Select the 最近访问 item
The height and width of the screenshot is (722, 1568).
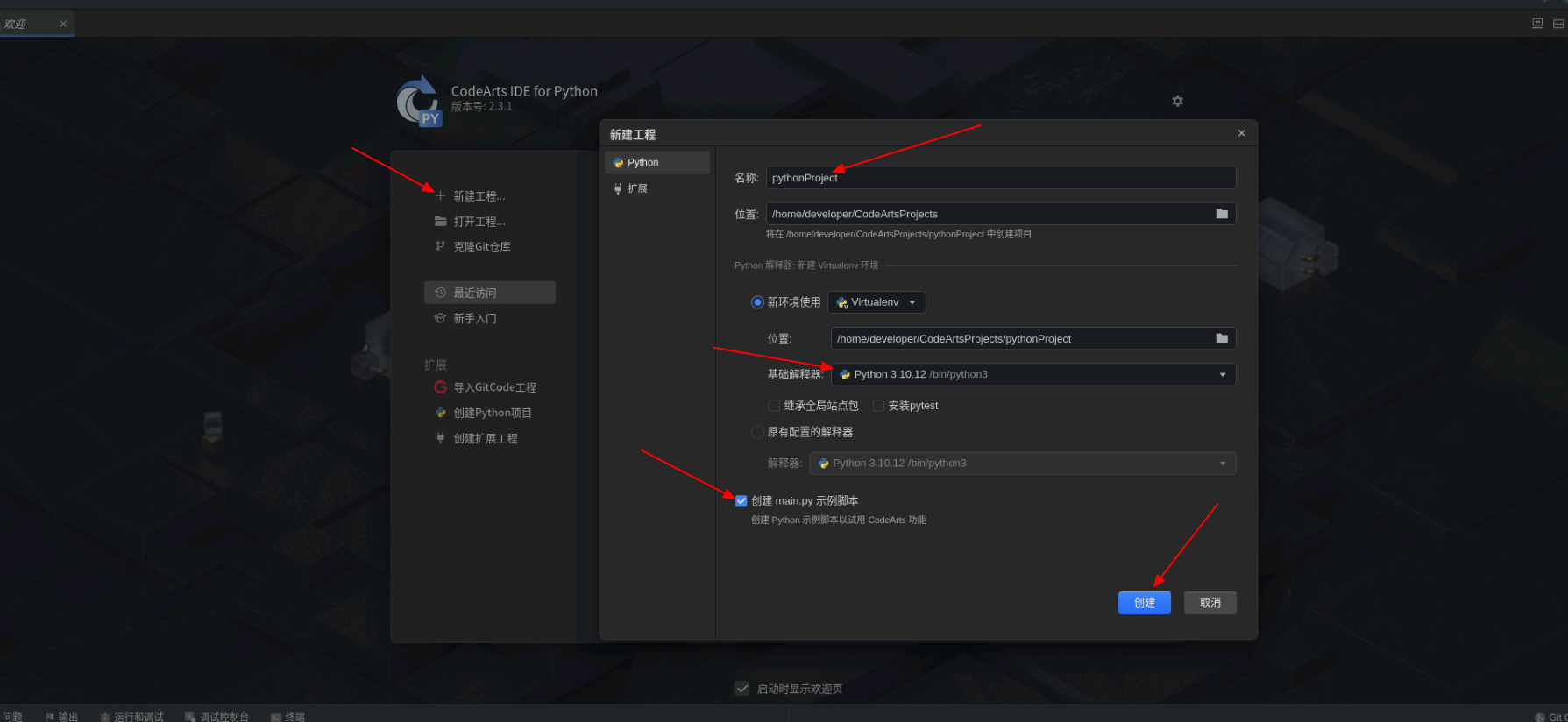point(490,293)
